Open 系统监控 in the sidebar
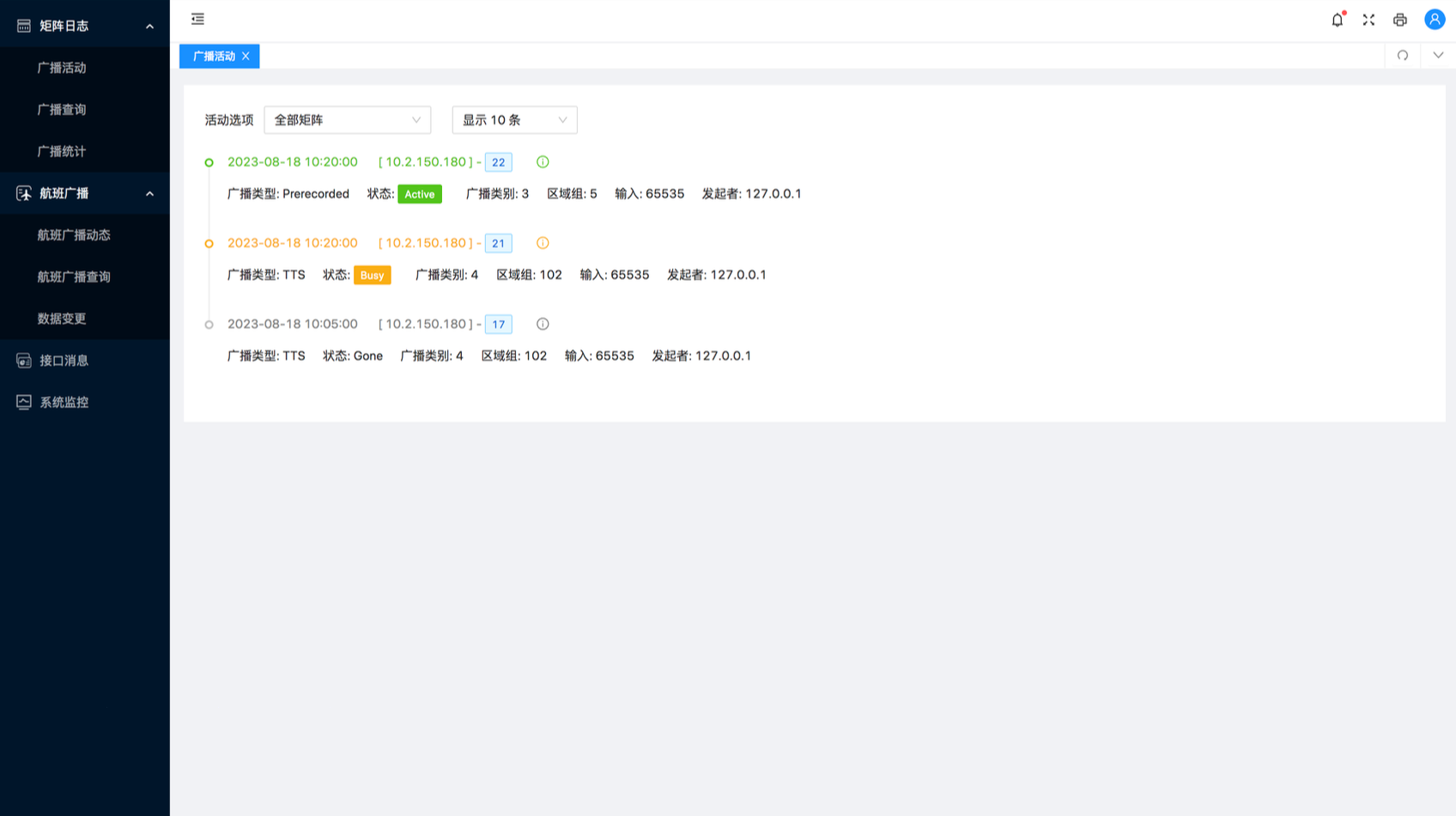Viewport: 1456px width, 816px height. coord(64,402)
